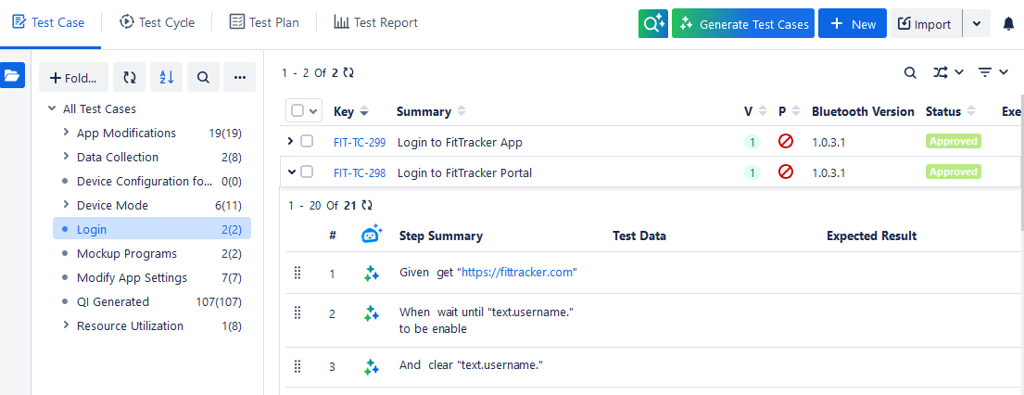Click Generate Test Cases button

pos(743,24)
